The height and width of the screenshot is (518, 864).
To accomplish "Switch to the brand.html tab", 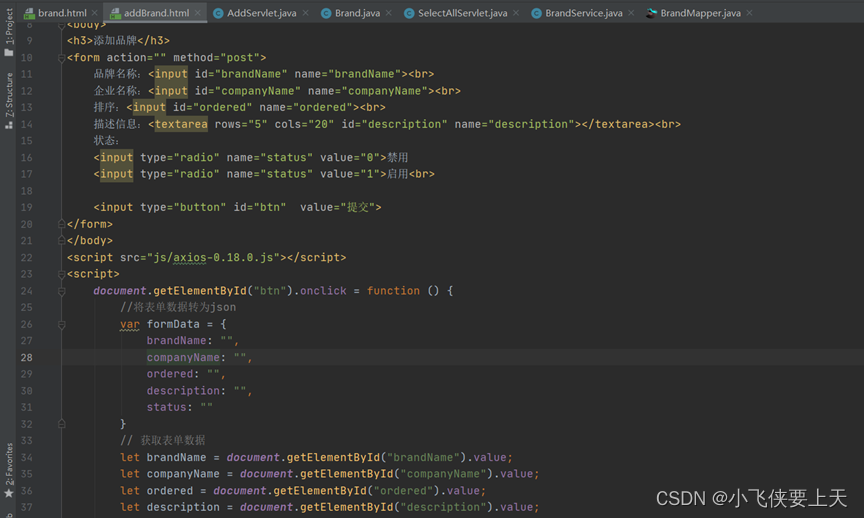I will click(62, 13).
